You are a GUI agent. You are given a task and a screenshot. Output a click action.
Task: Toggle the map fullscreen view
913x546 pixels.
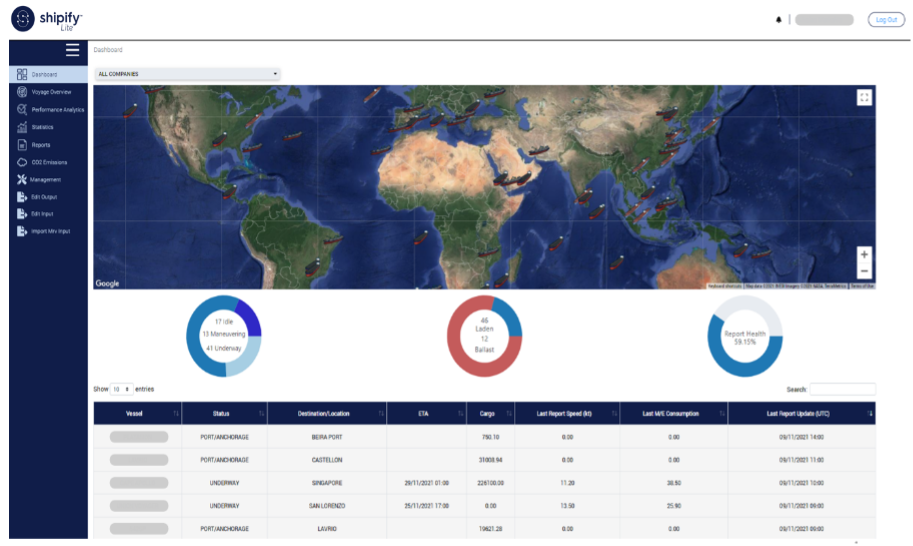(864, 97)
